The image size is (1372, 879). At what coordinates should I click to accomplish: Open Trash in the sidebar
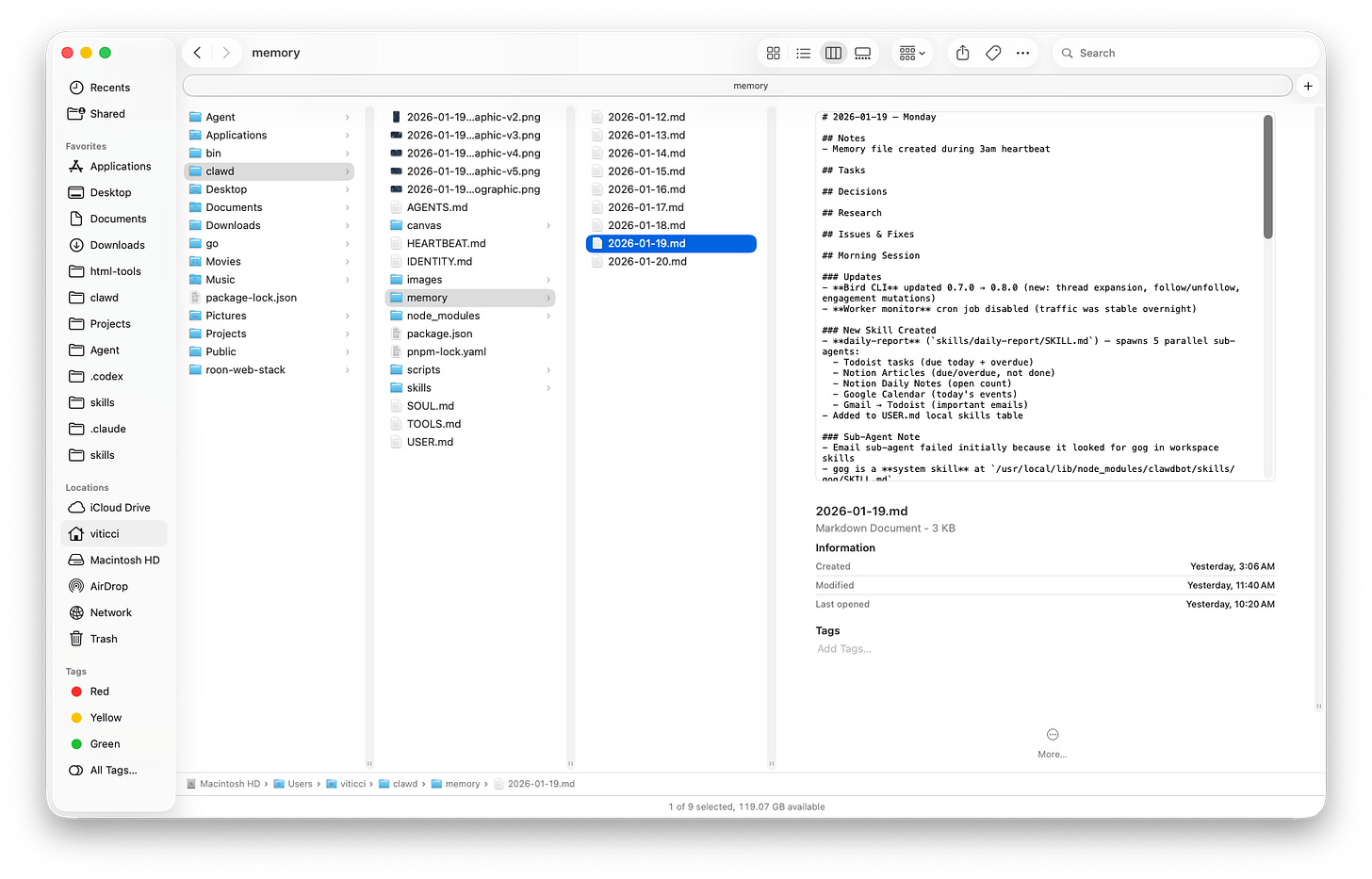point(113,640)
